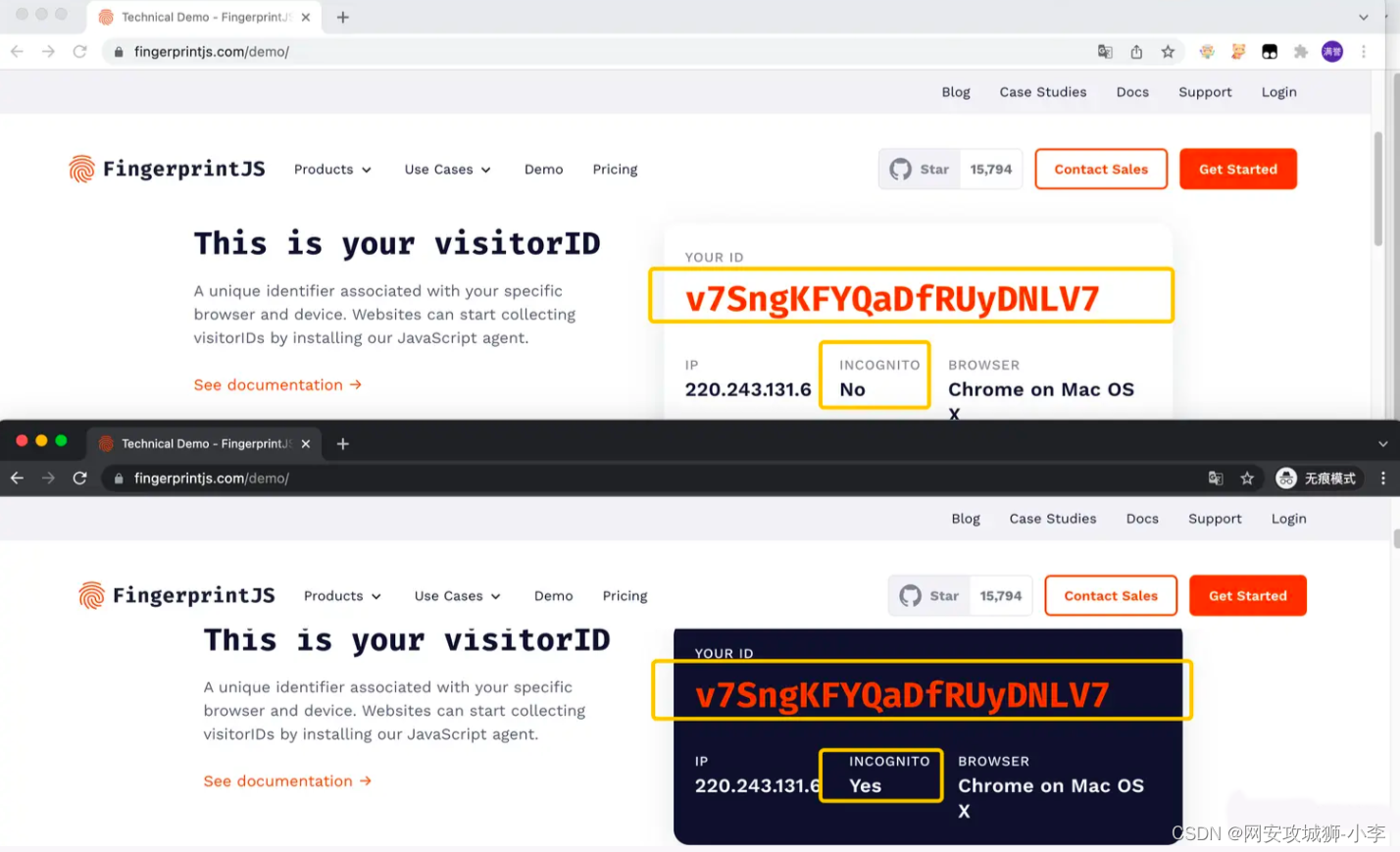Click FingerprintJS logo in incognito window
Image resolution: width=1400 pixels, height=852 pixels.
176,595
